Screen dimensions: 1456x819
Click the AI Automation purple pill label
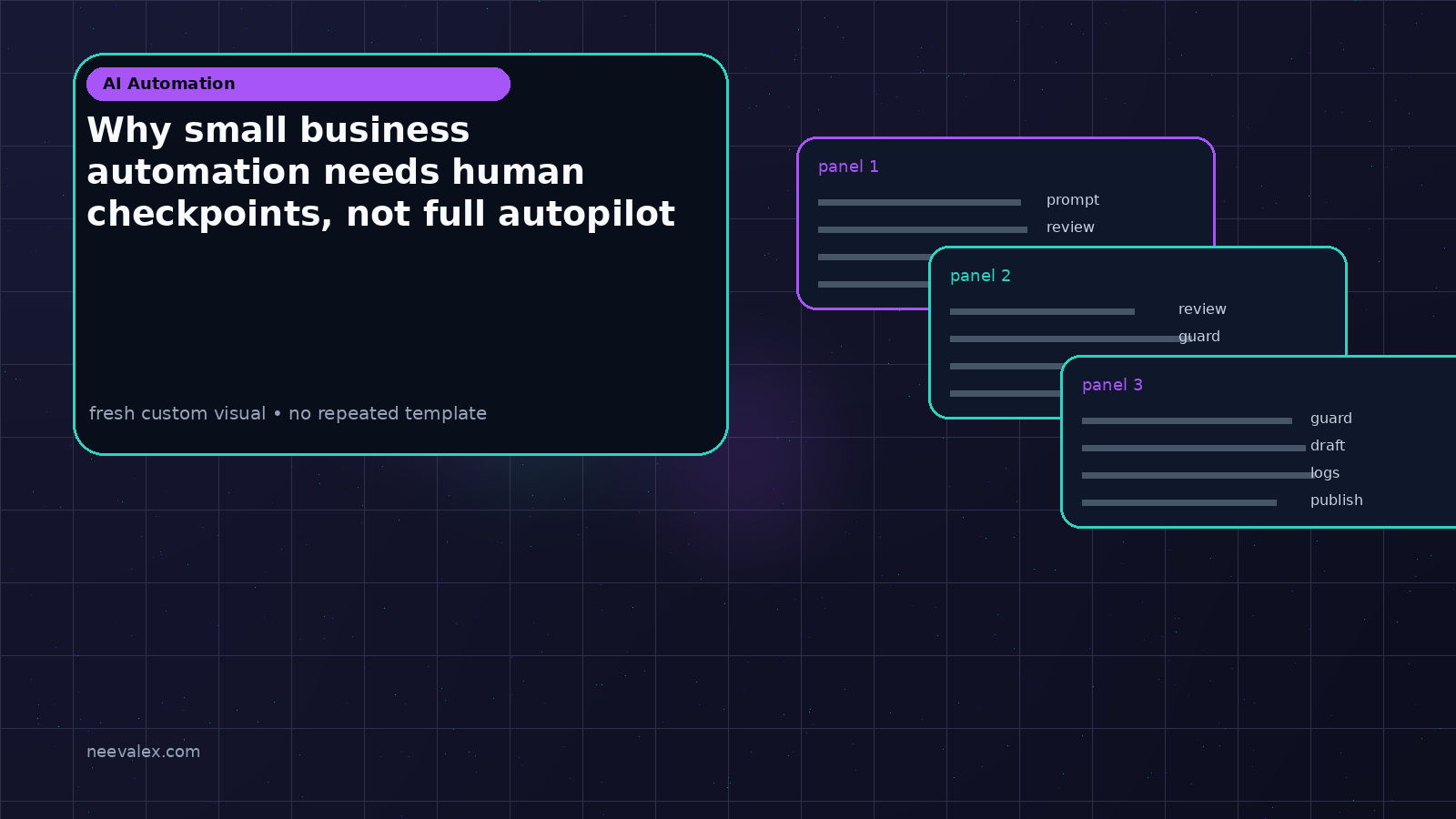click(298, 84)
